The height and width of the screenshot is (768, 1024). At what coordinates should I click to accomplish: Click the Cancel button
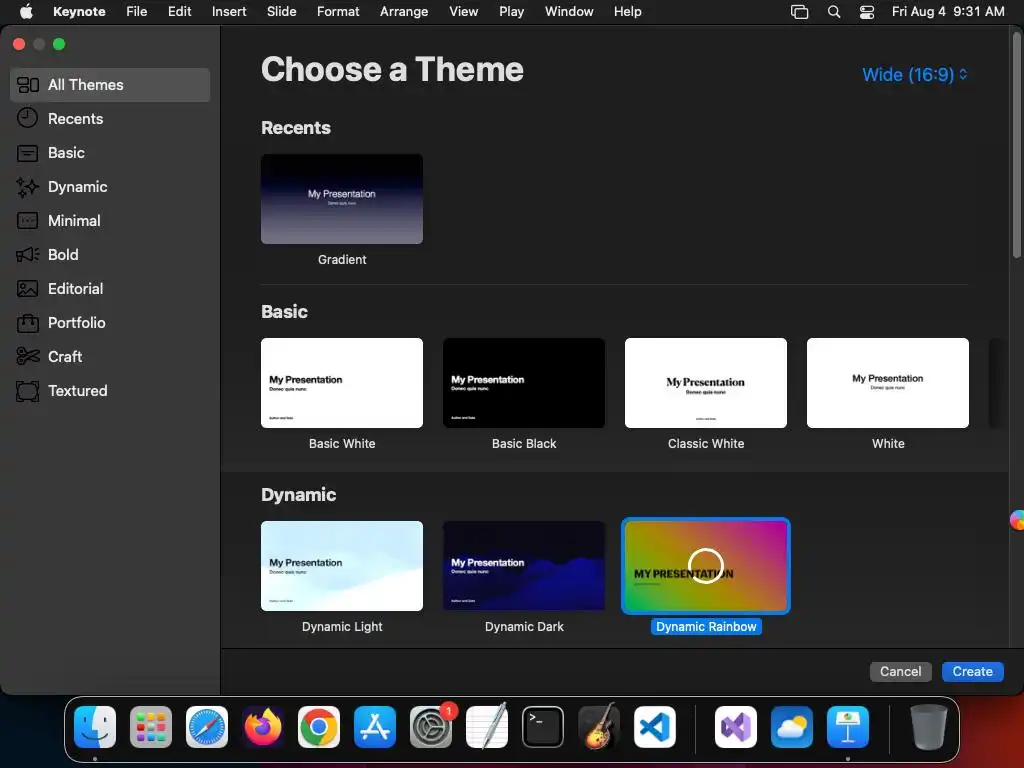pos(901,671)
